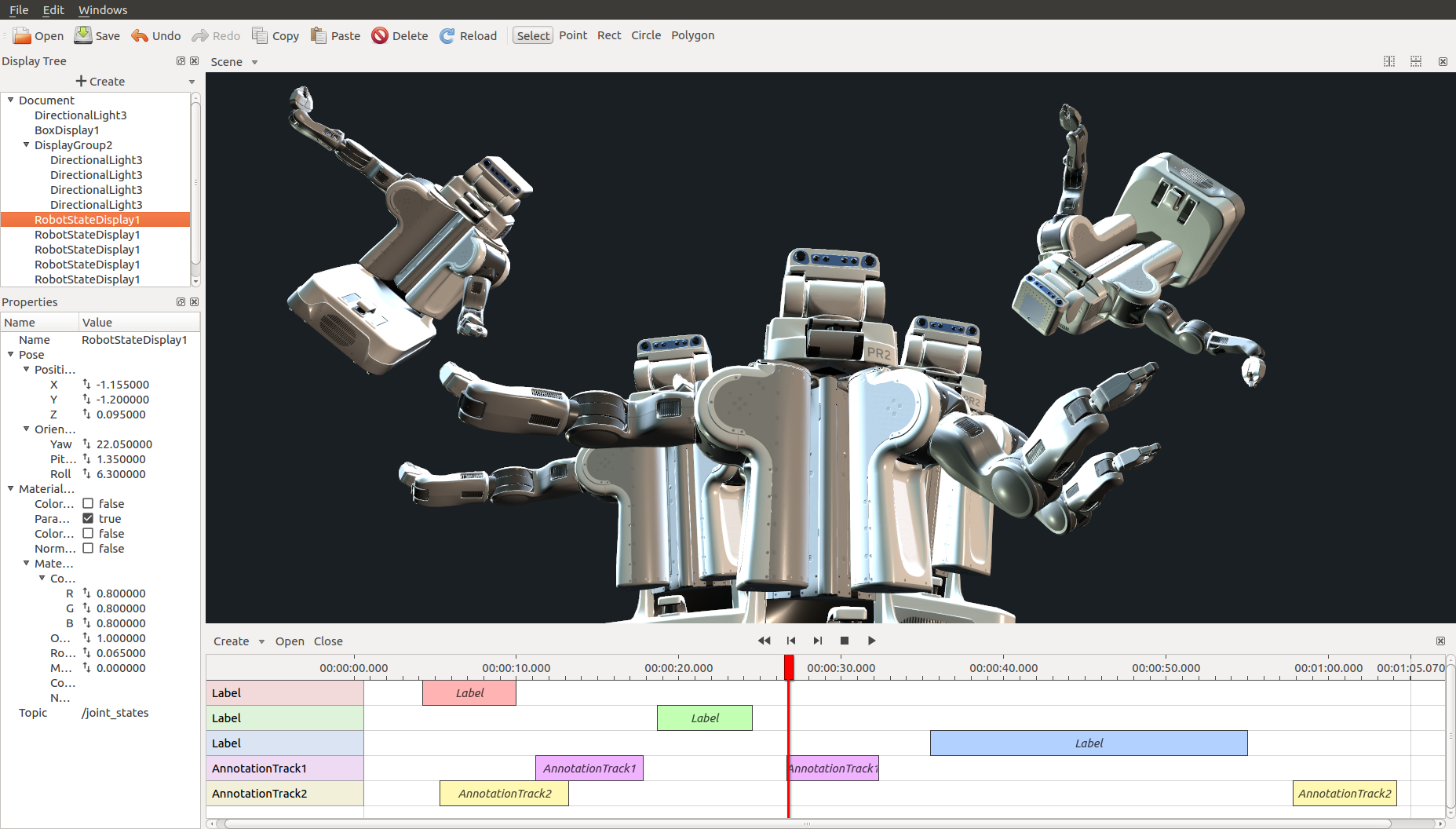Click the Create button in Display Tree
The height and width of the screenshot is (829, 1456).
pos(100,82)
